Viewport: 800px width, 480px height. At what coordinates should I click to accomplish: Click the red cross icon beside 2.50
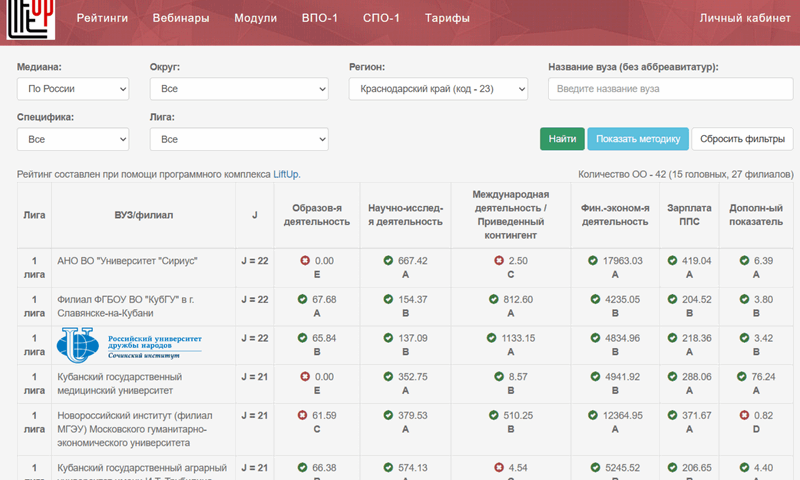498,261
